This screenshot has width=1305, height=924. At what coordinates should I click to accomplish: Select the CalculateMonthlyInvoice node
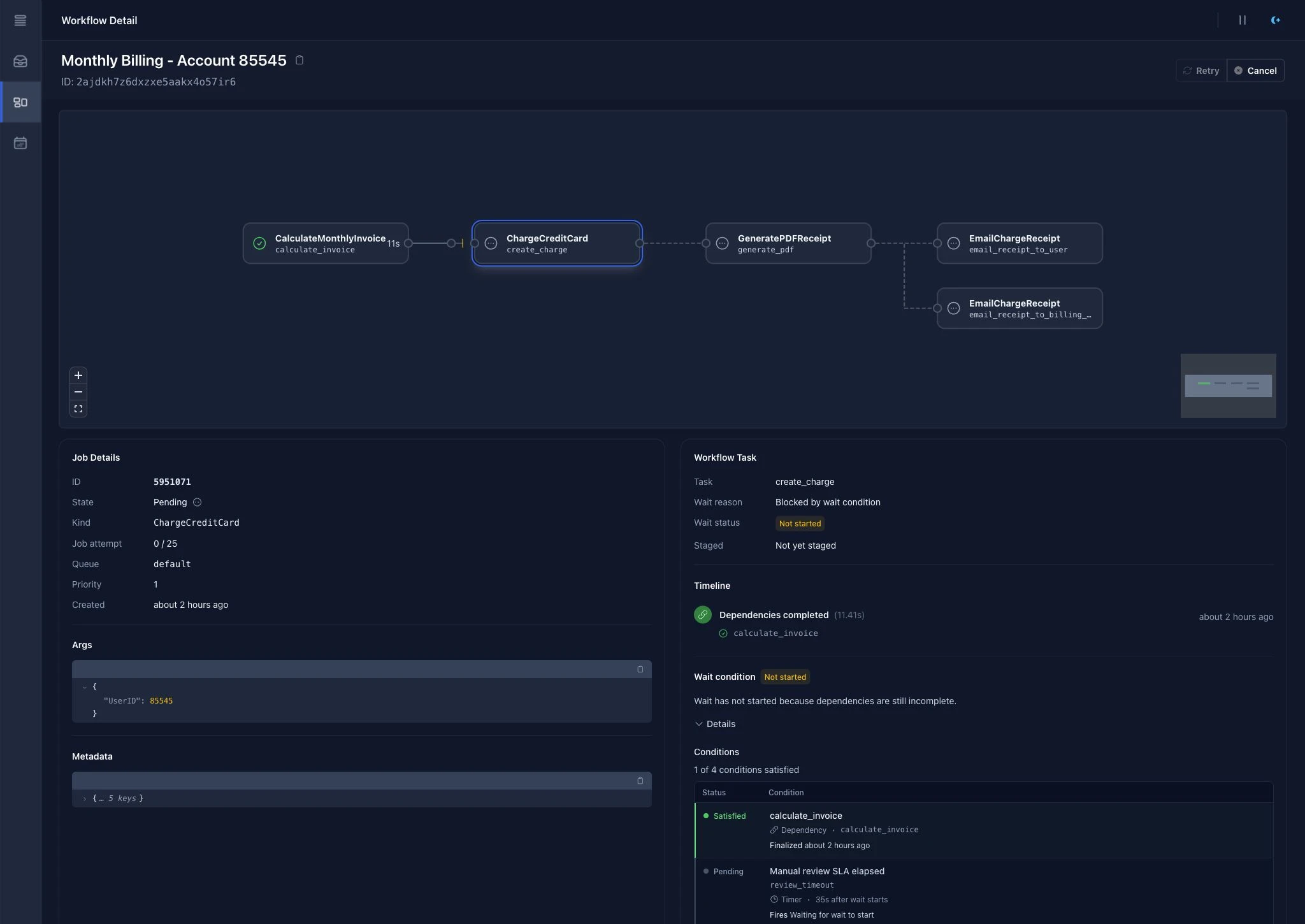coord(326,243)
